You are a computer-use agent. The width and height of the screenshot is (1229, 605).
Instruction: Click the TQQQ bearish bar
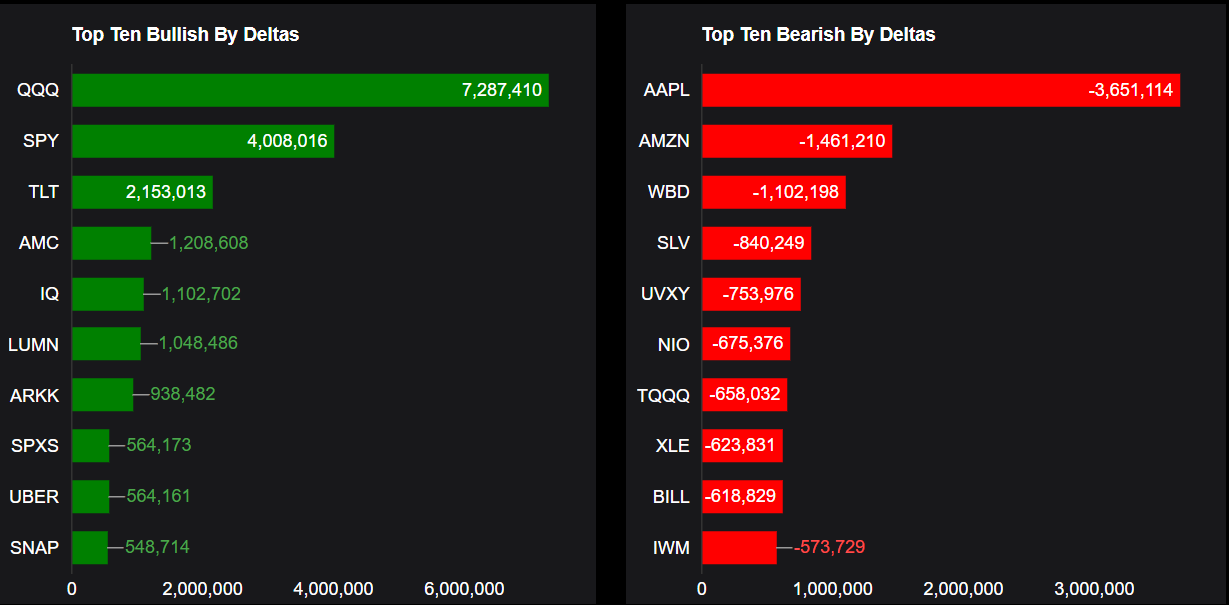pos(744,395)
